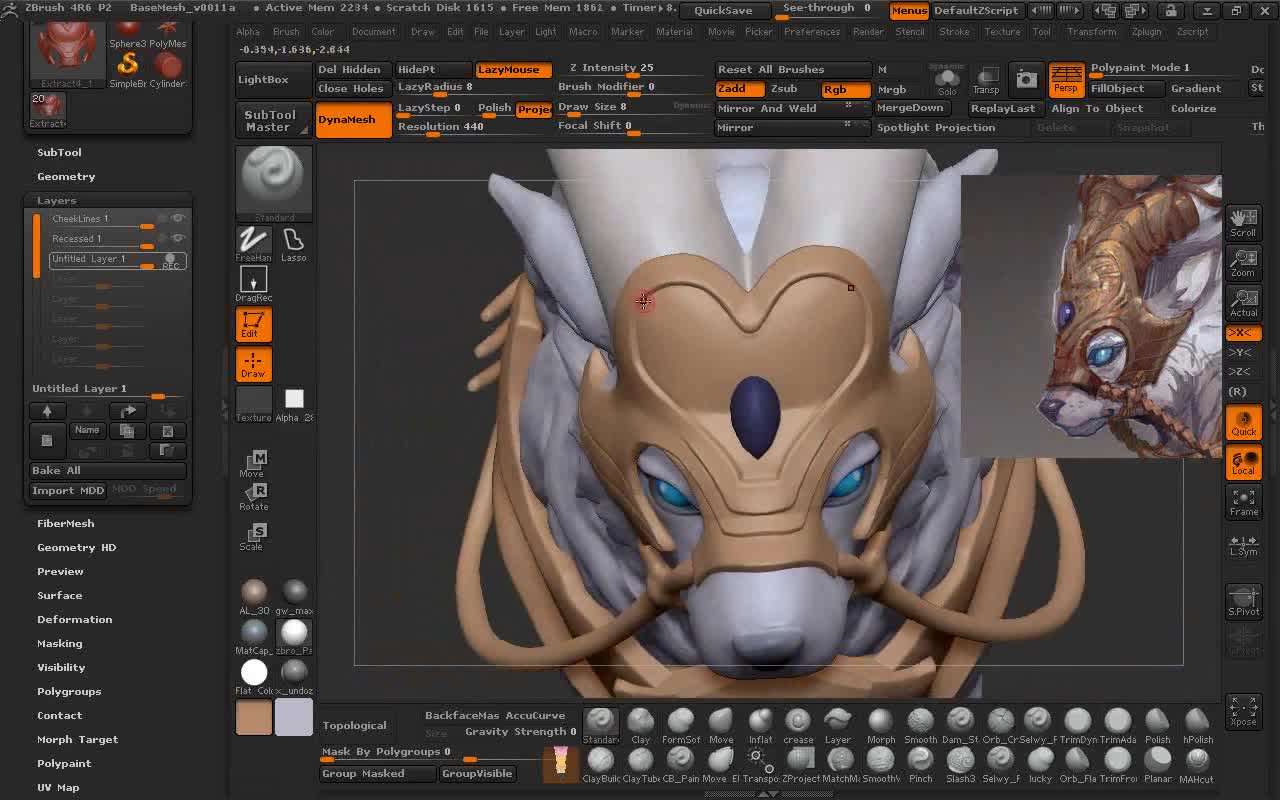Pick the TrimDynamic brush icon
This screenshot has height=800, width=1280.
[1077, 725]
